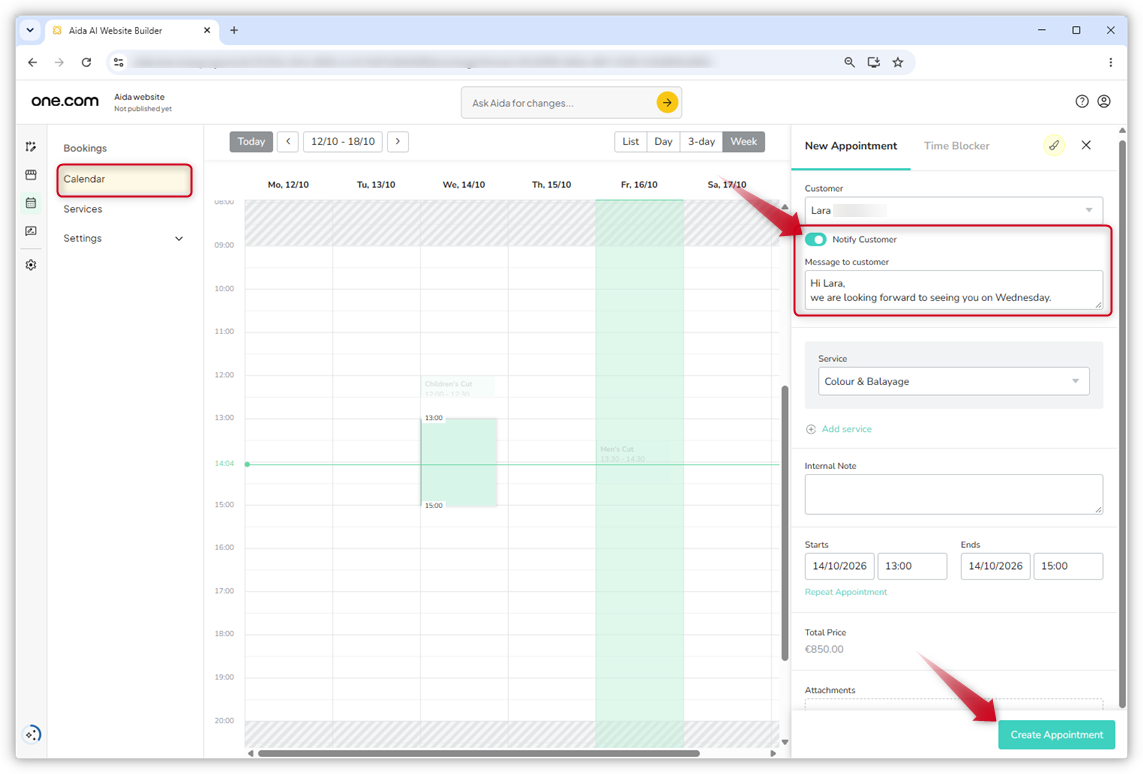Go to next week arrow
Screen dimensions: 1143x774
398,141
